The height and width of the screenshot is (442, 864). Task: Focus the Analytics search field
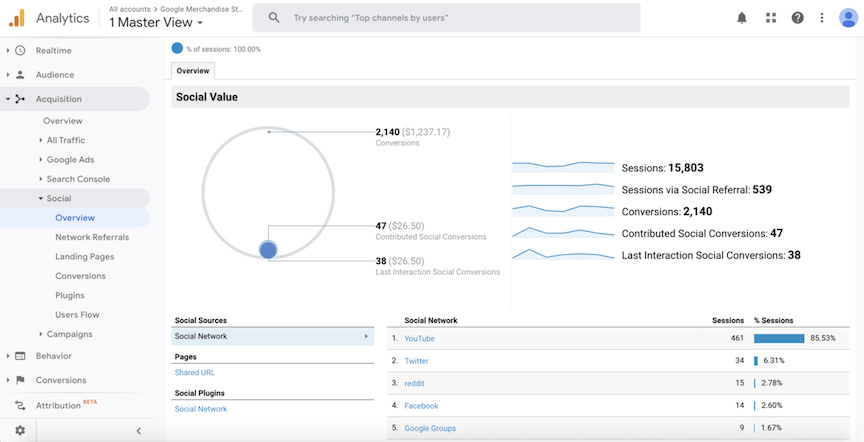[446, 18]
